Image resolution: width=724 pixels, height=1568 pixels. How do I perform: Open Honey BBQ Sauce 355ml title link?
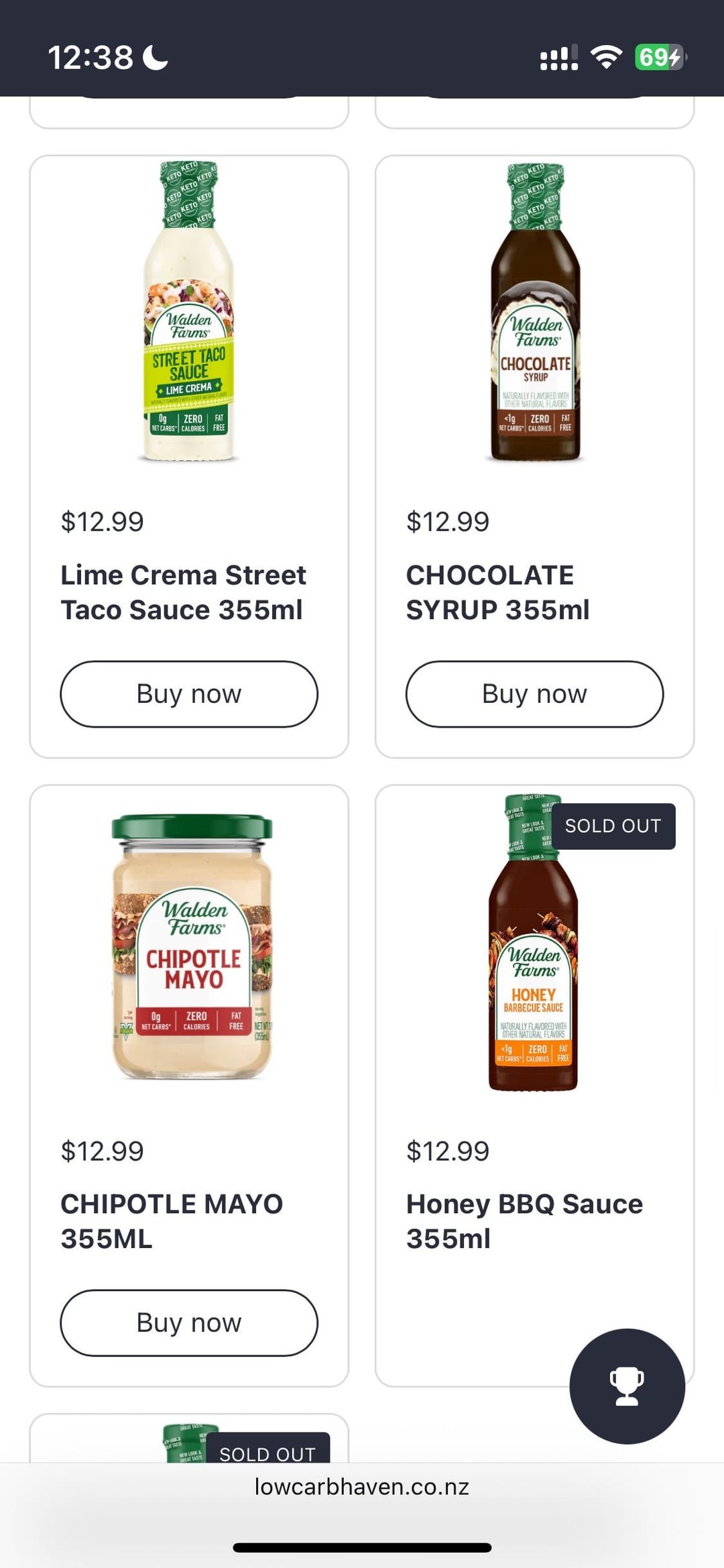click(524, 1221)
